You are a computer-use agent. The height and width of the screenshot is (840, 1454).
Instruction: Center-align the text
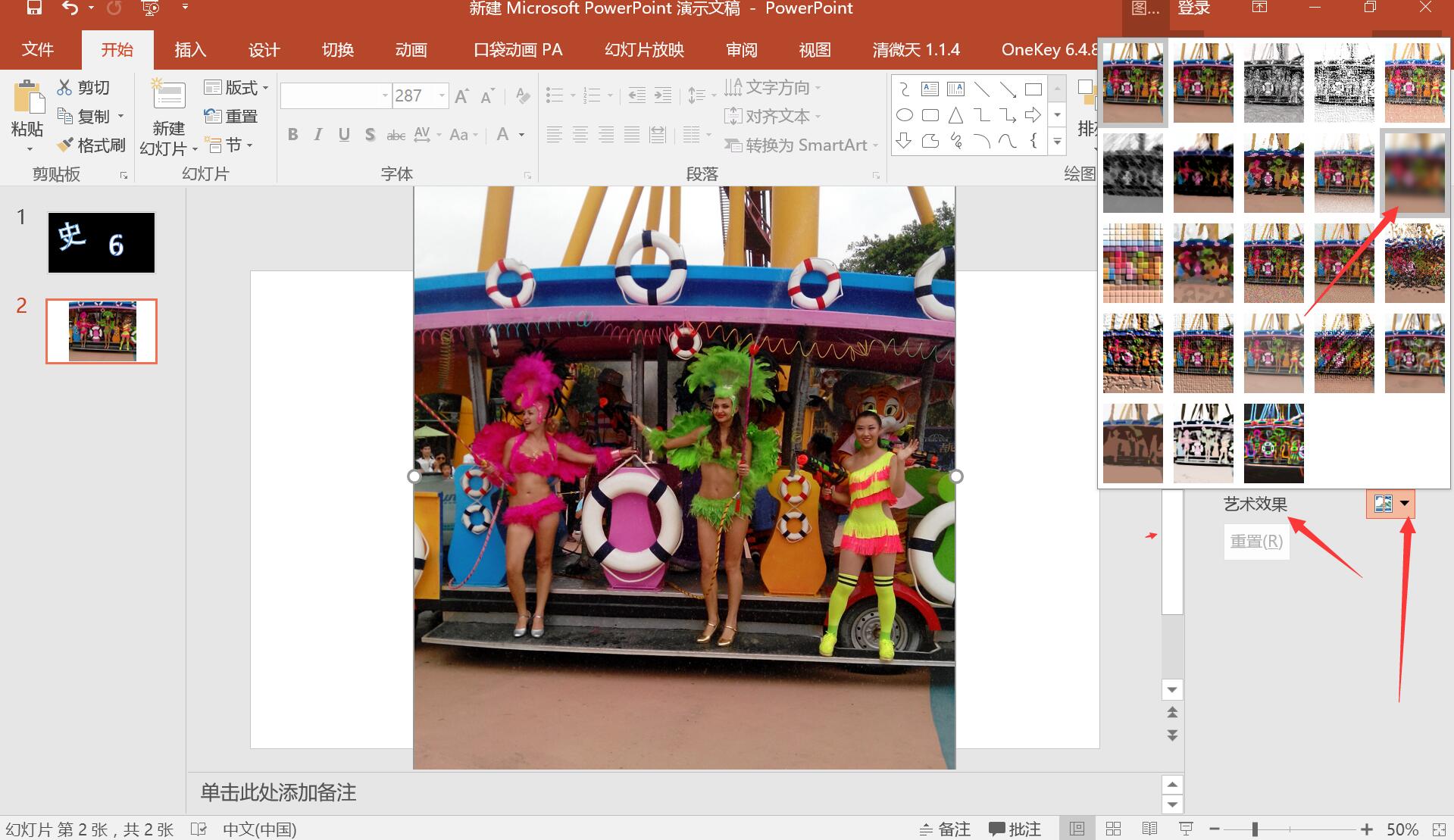[580, 135]
